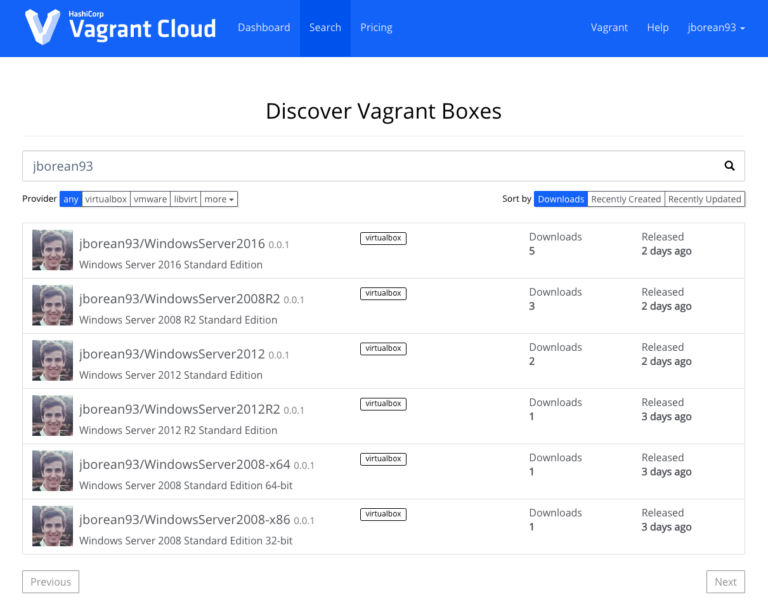Image resolution: width=768 pixels, height=604 pixels.
Task: Click the virtualbox tag on WindowsServer2008-x86 row
Action: point(383,514)
